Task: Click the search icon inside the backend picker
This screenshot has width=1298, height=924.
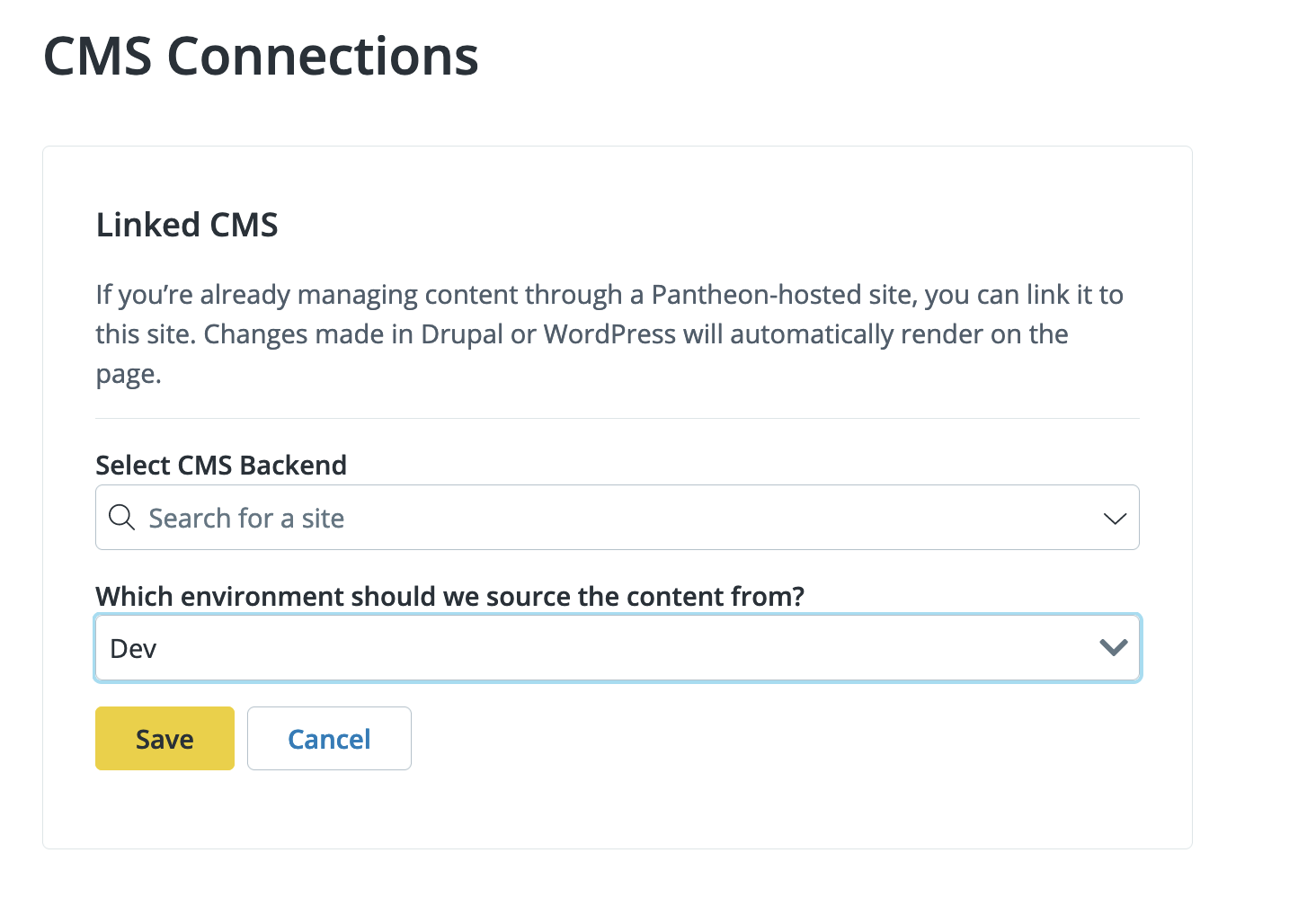Action: click(x=121, y=518)
